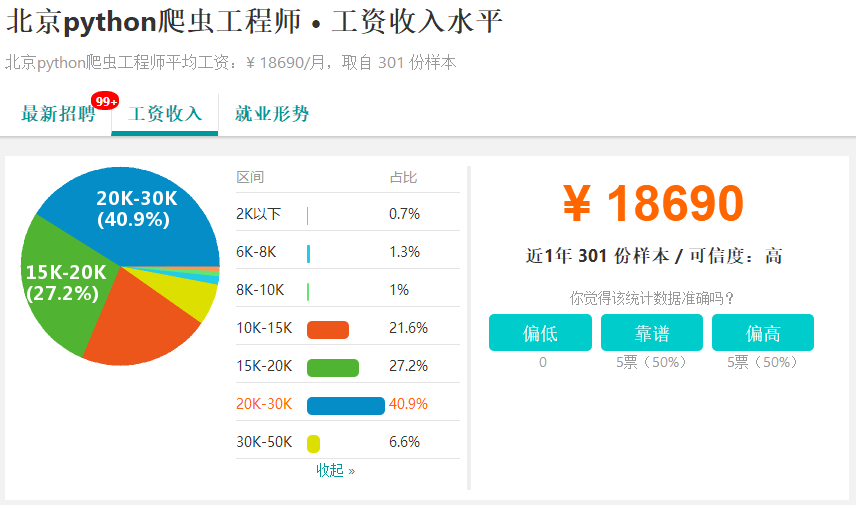856x505 pixels.
Task: Vote 偏低 on salary accuracy
Action: 540,332
